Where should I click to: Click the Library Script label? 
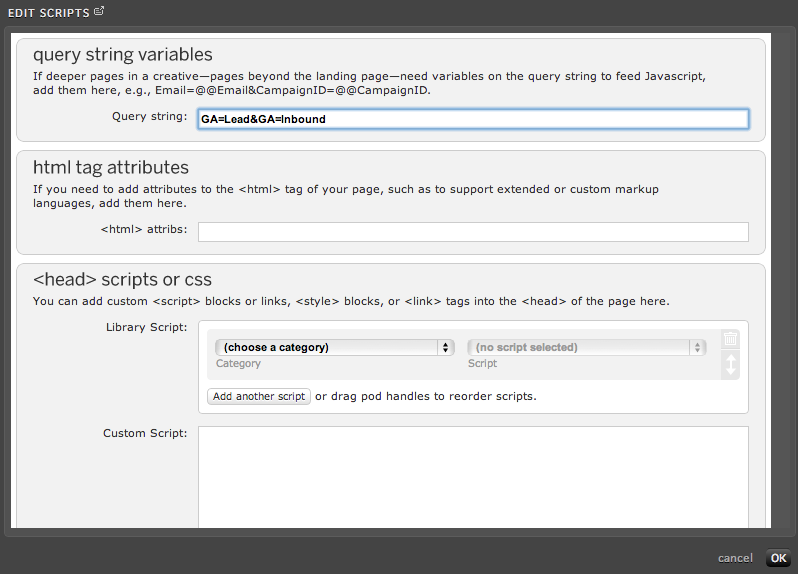coord(147,327)
